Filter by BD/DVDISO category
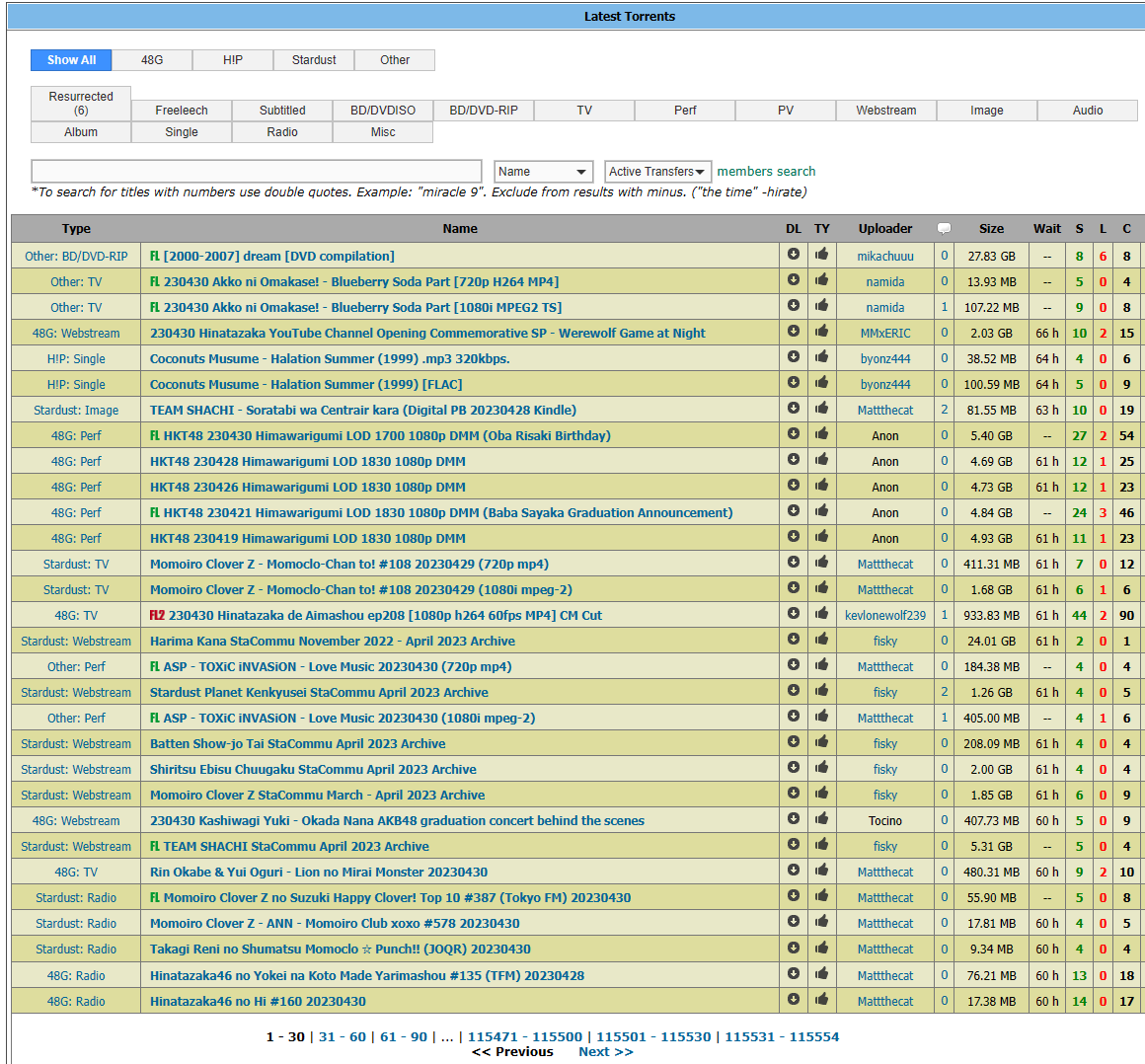Image resolution: width=1145 pixels, height=1064 pixels. click(383, 111)
